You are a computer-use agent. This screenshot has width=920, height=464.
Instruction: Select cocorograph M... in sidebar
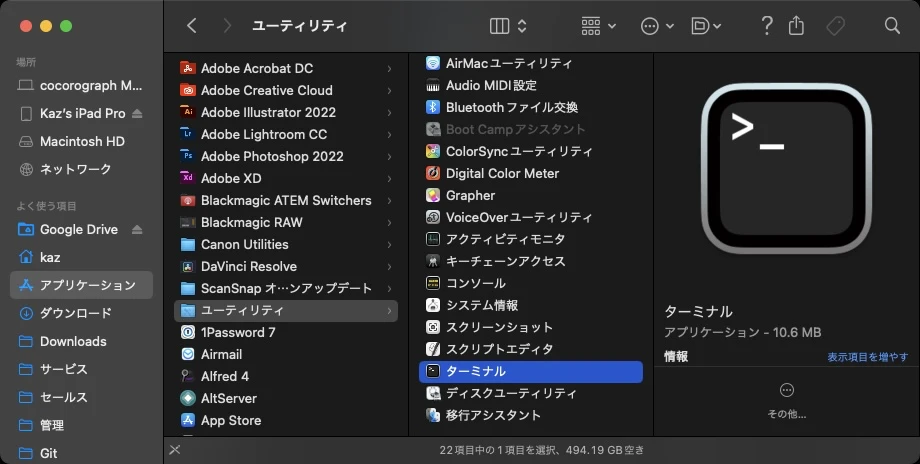coord(81,86)
